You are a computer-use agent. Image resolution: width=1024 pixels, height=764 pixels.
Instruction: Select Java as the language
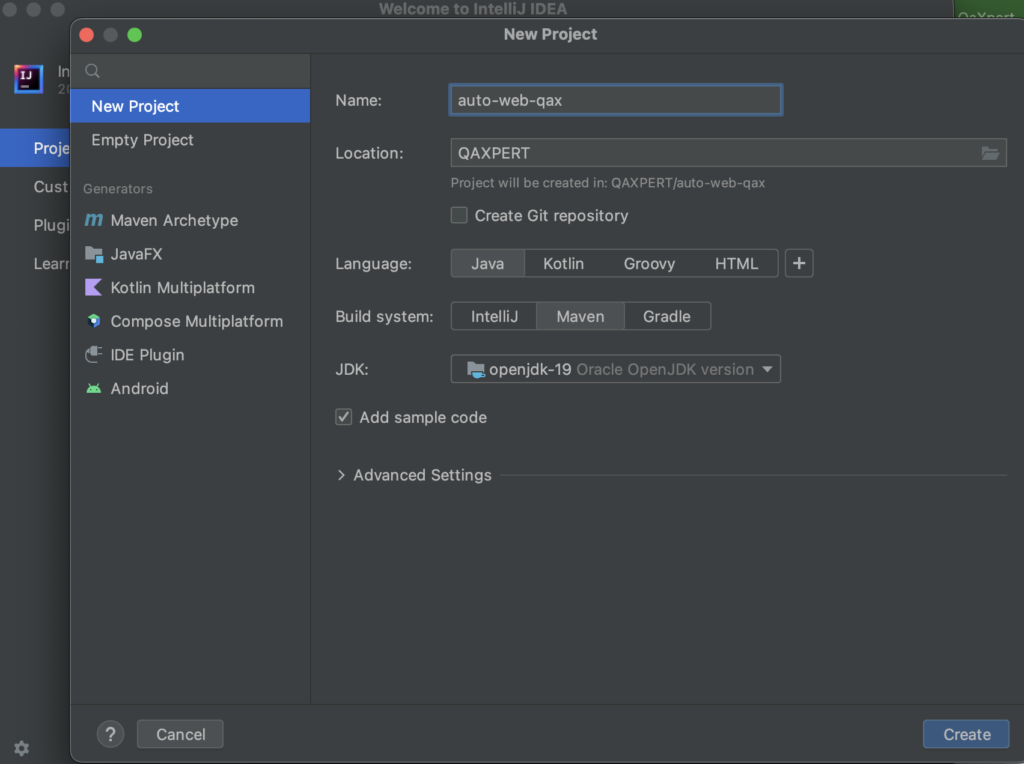[488, 263]
